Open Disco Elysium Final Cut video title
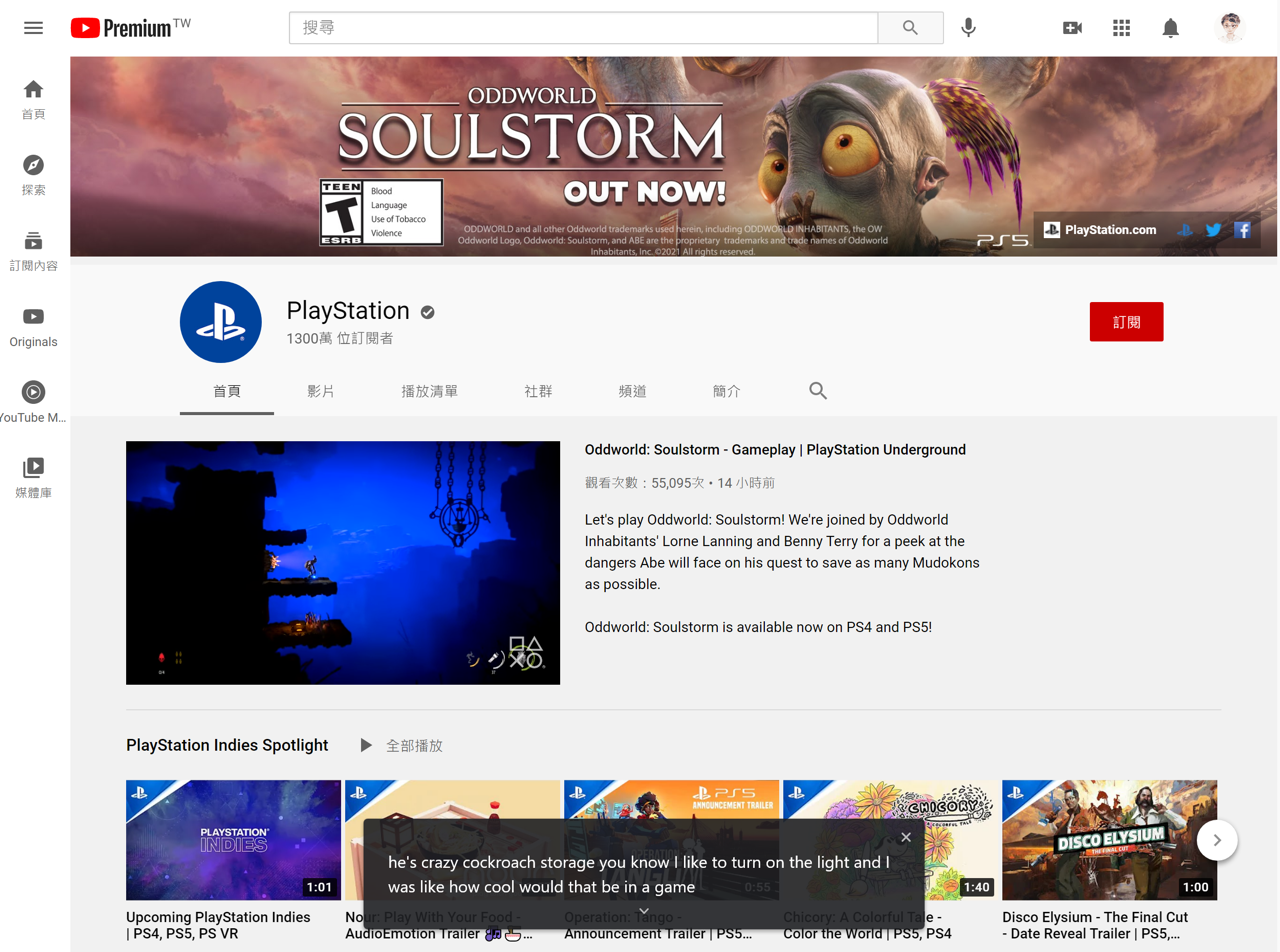Screen dimensions: 1280x952 1095,925
